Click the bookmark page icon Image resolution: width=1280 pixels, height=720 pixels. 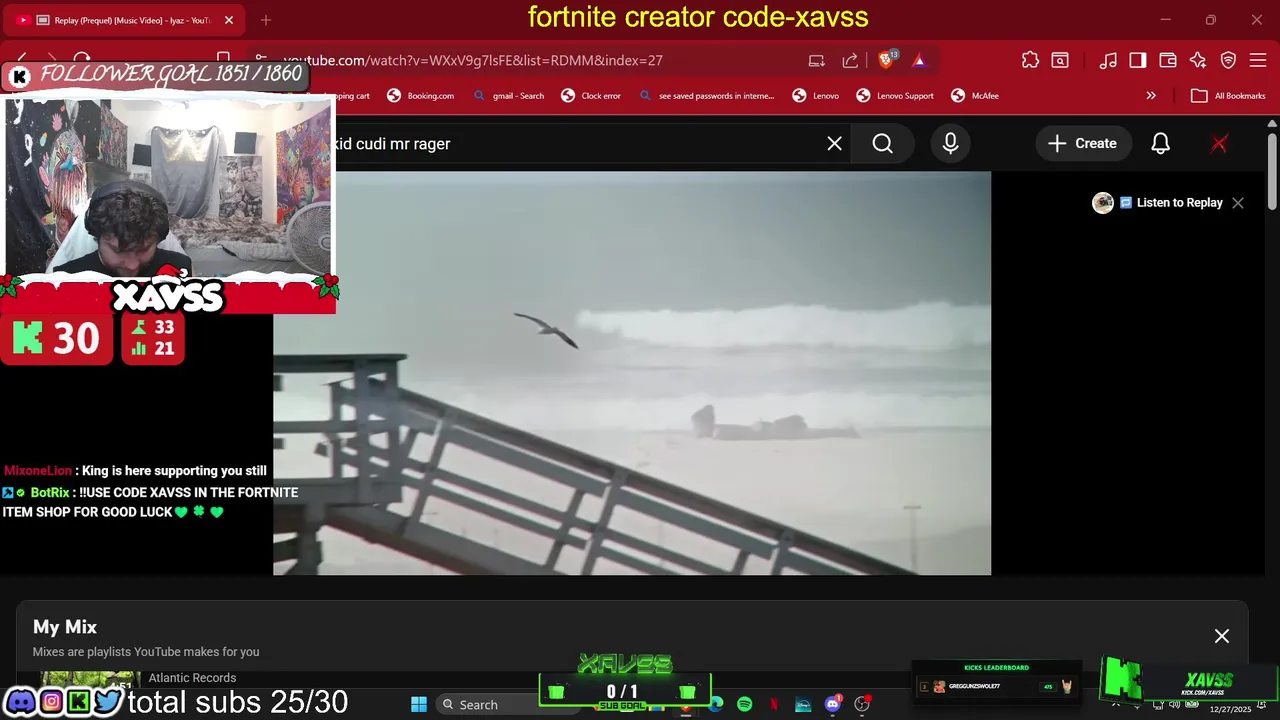[224, 58]
